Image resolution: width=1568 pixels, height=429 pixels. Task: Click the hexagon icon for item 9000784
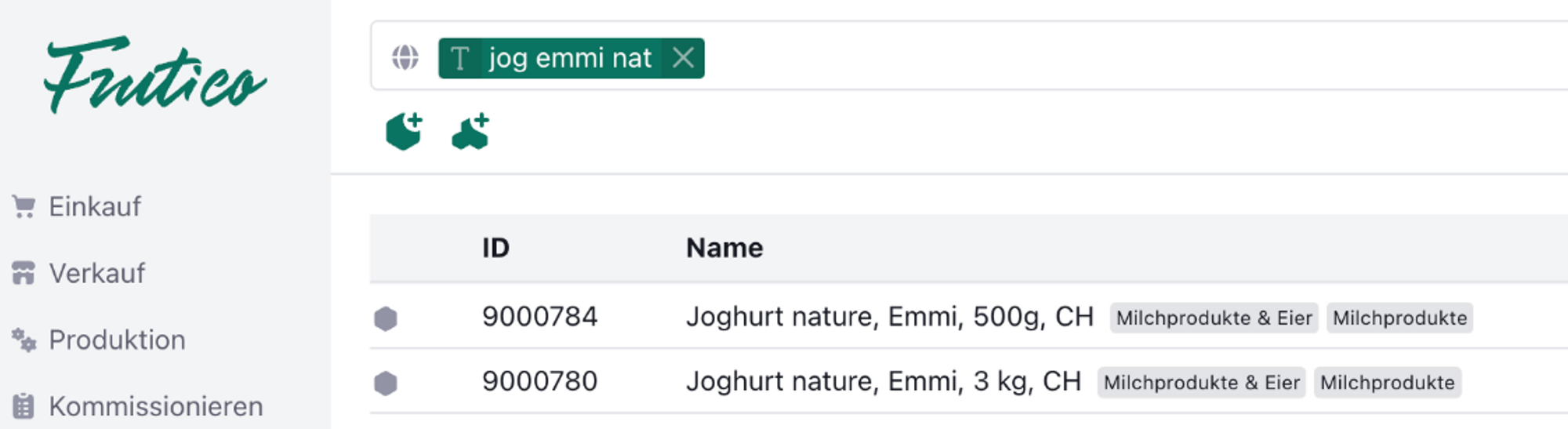click(x=385, y=318)
